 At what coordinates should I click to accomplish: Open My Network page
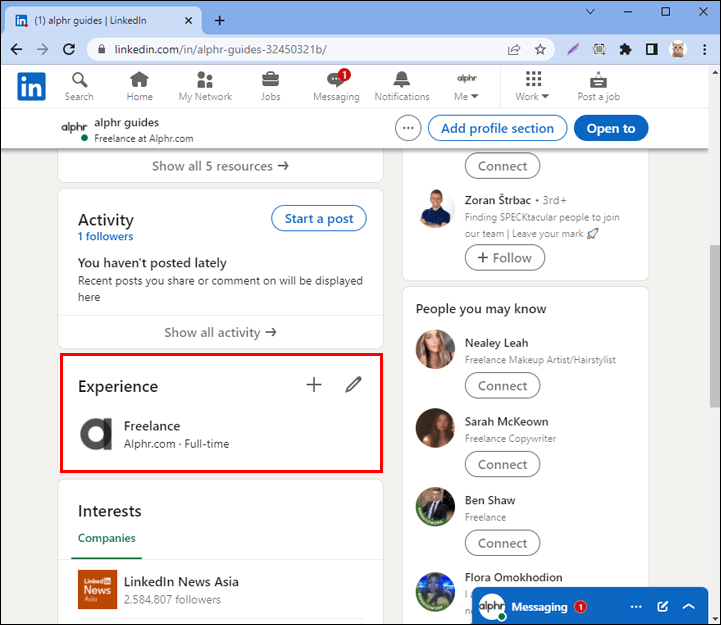[x=205, y=86]
